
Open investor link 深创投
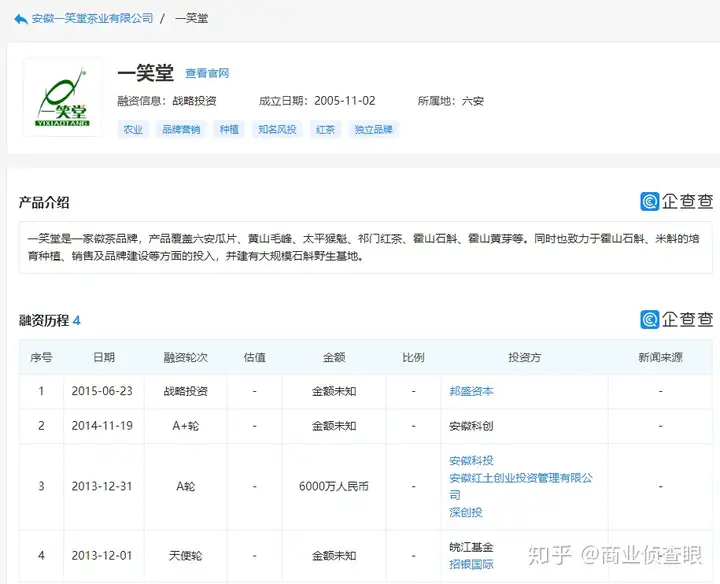point(466,512)
